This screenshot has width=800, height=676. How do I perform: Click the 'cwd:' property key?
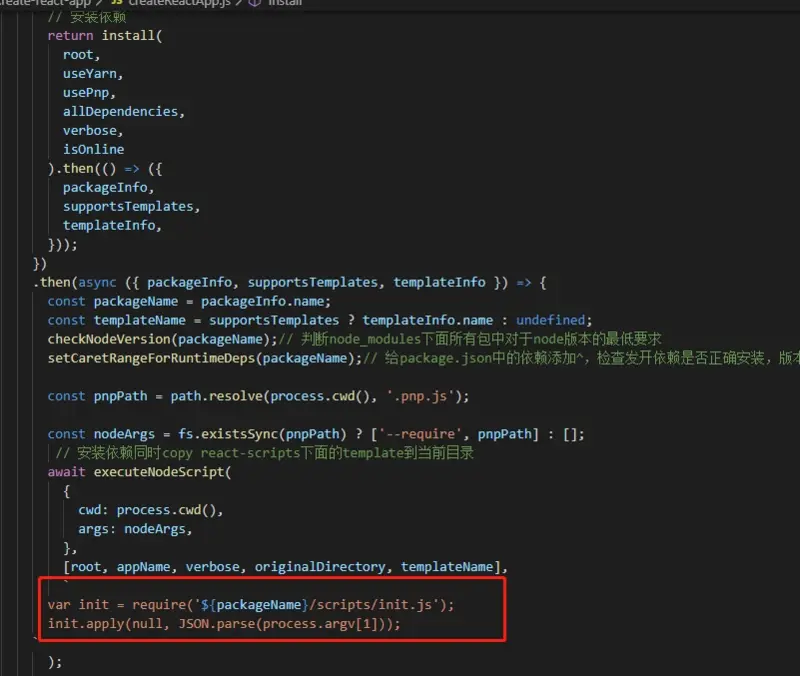point(93,510)
